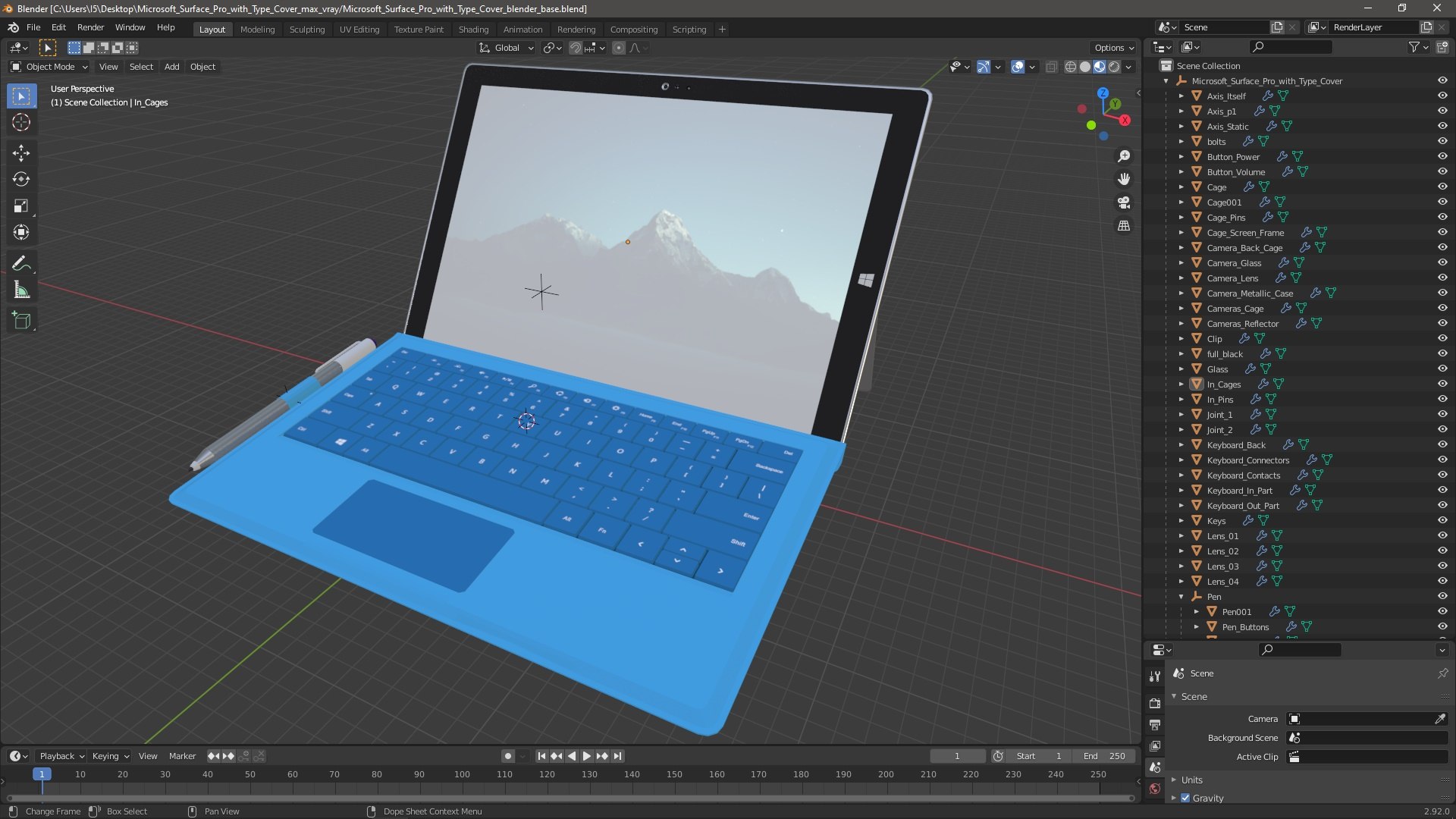Open the viewport Select menu
1456x819 pixels.
pyautogui.click(x=141, y=67)
